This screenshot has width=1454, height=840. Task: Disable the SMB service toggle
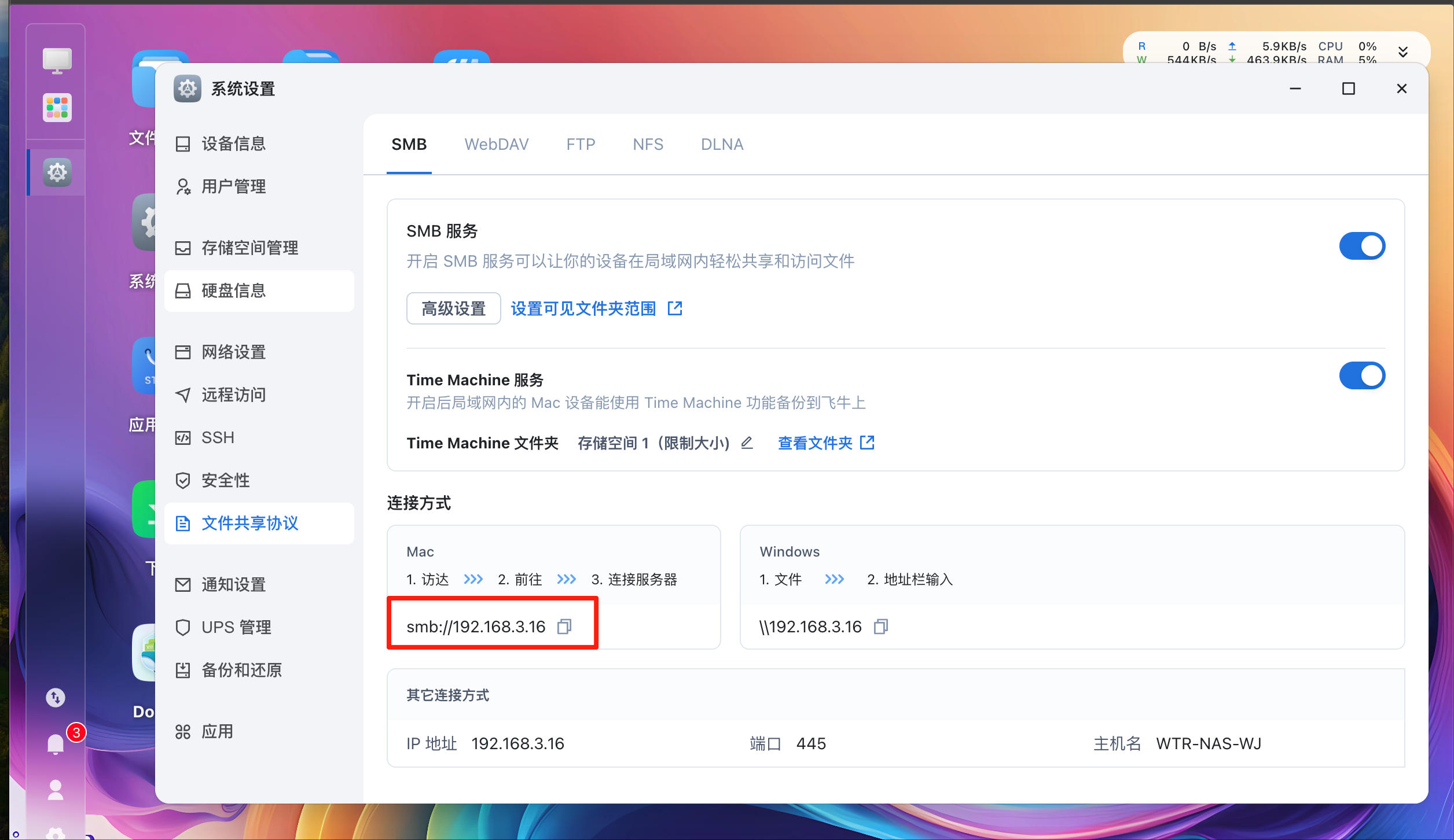click(x=1361, y=246)
